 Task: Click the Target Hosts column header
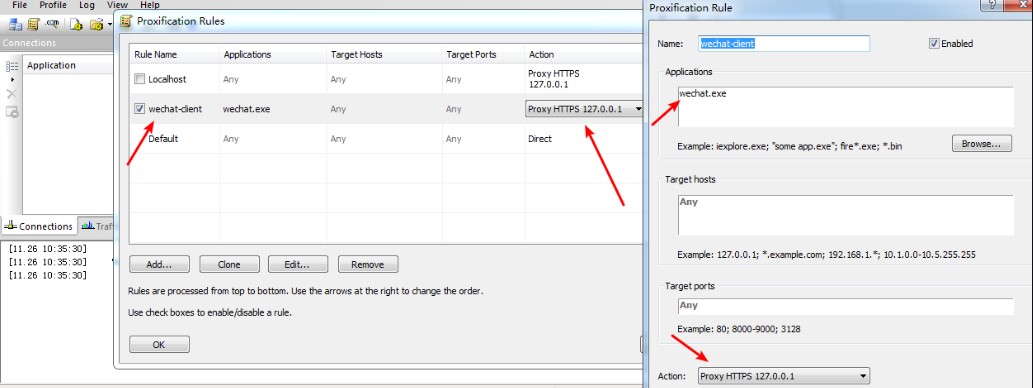click(383, 55)
